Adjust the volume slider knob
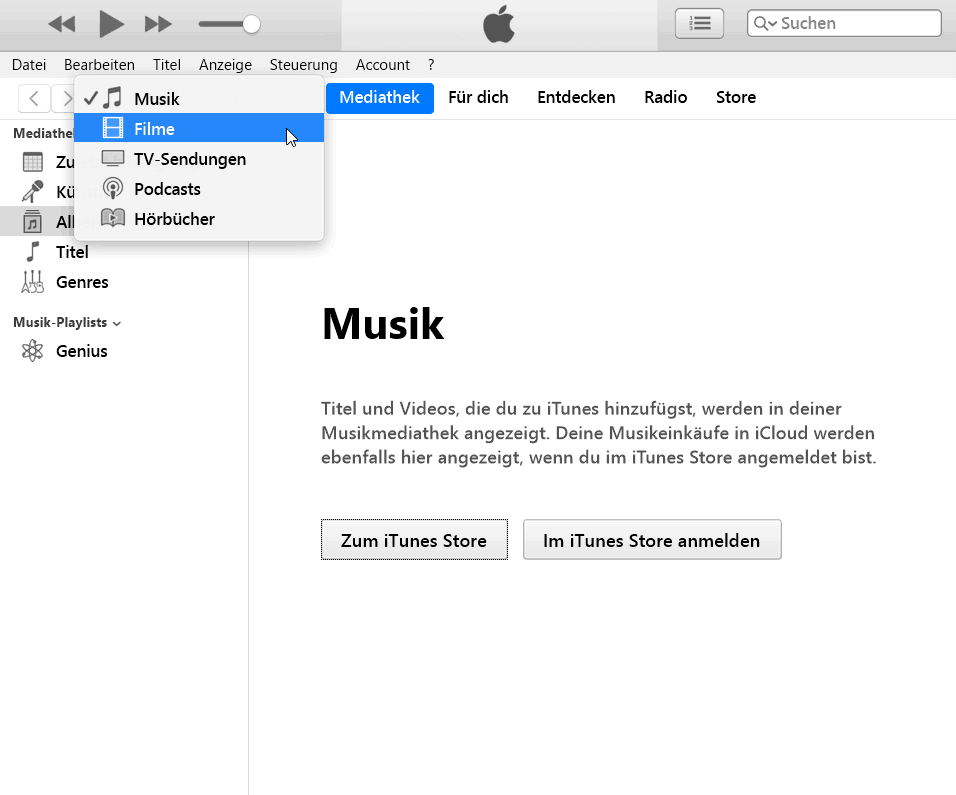 (x=251, y=24)
